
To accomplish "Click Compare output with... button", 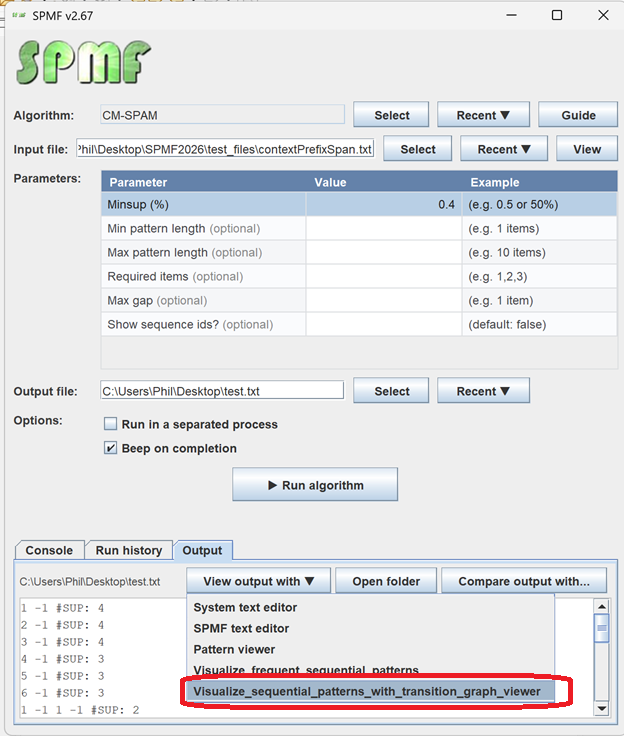I will (524, 581).
